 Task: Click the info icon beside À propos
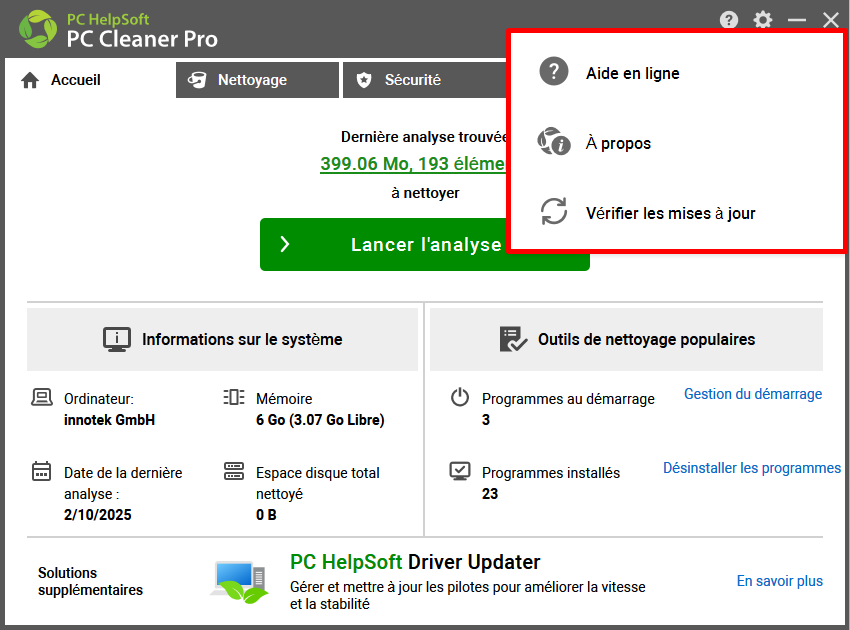(553, 141)
